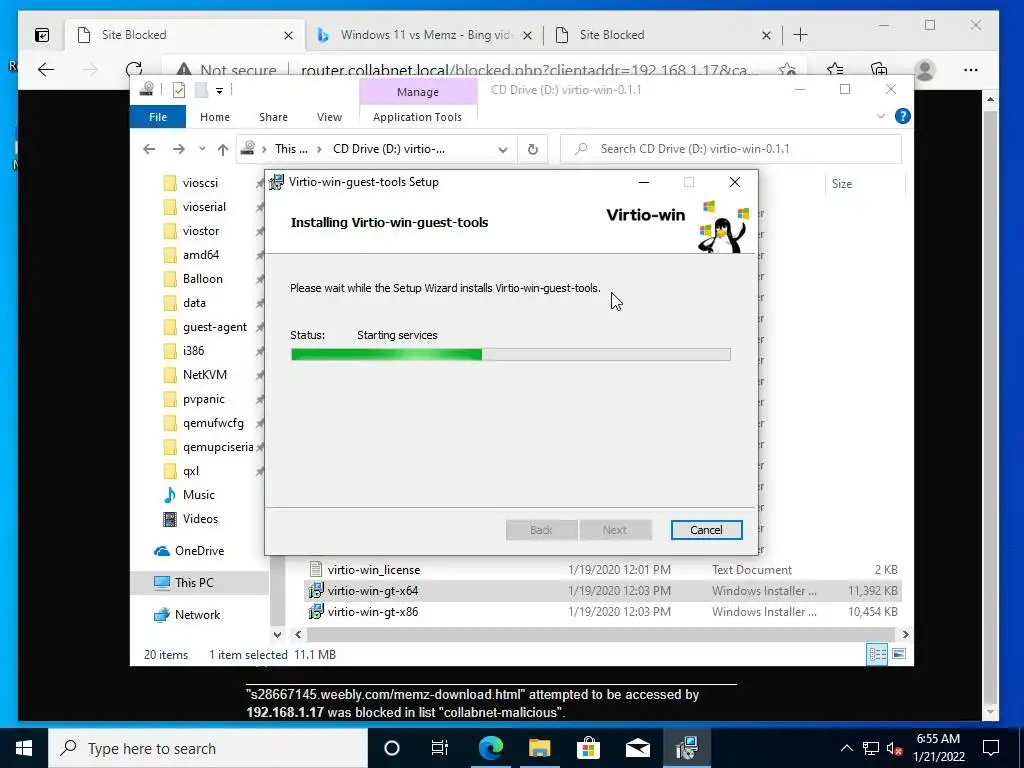The width and height of the screenshot is (1024, 768).
Task: Open Edge profile avatar
Action: pyautogui.click(x=924, y=69)
